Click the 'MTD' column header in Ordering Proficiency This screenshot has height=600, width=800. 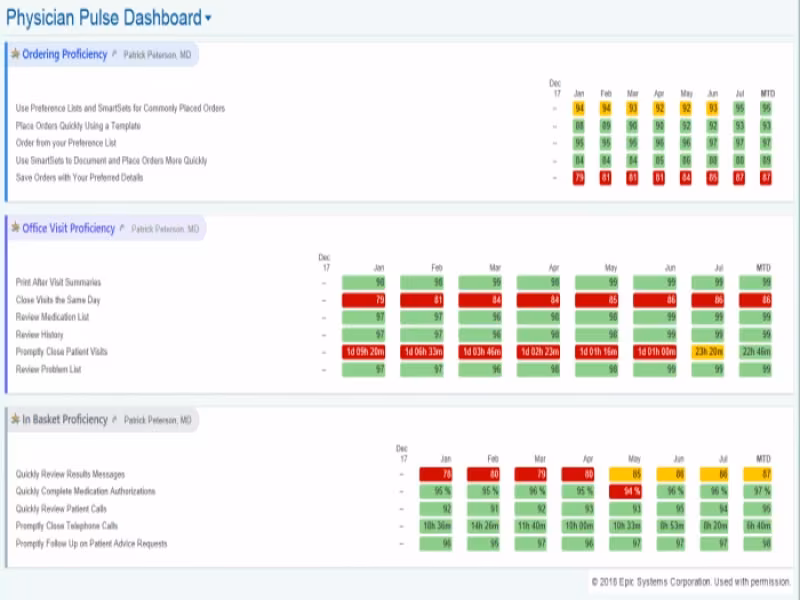(x=767, y=93)
